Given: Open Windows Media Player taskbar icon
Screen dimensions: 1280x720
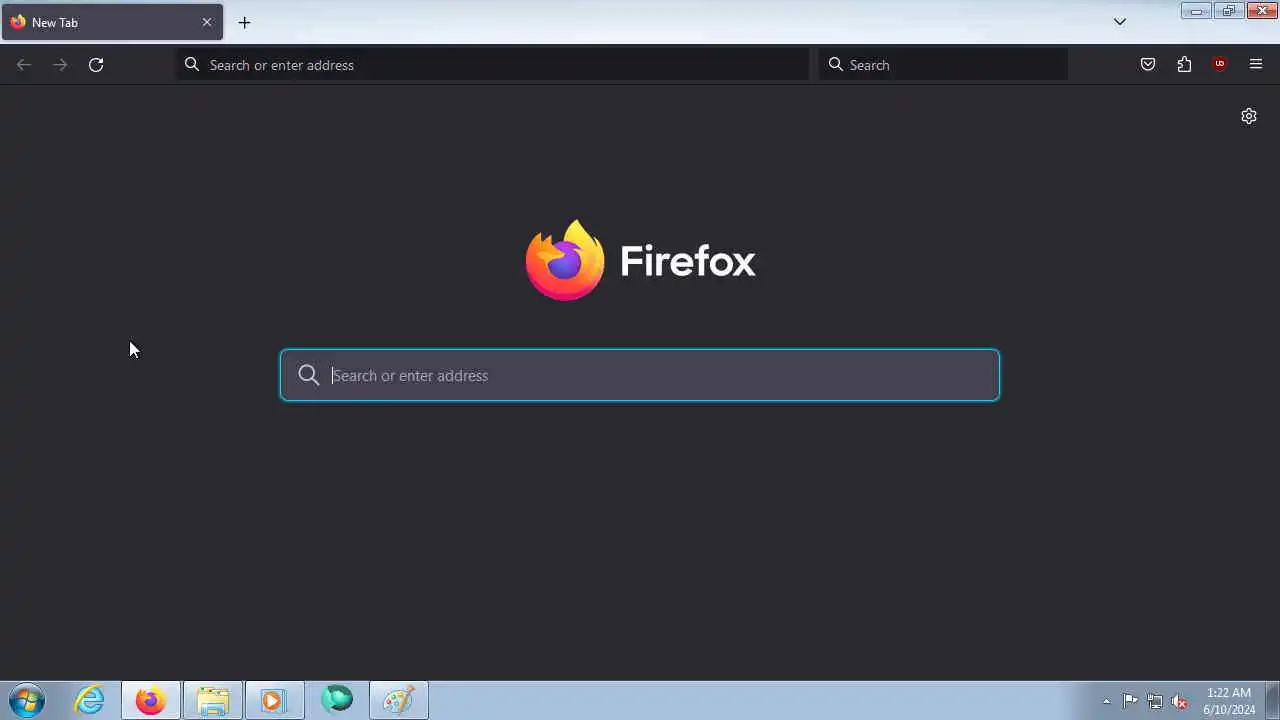Looking at the screenshot, I should [x=274, y=700].
